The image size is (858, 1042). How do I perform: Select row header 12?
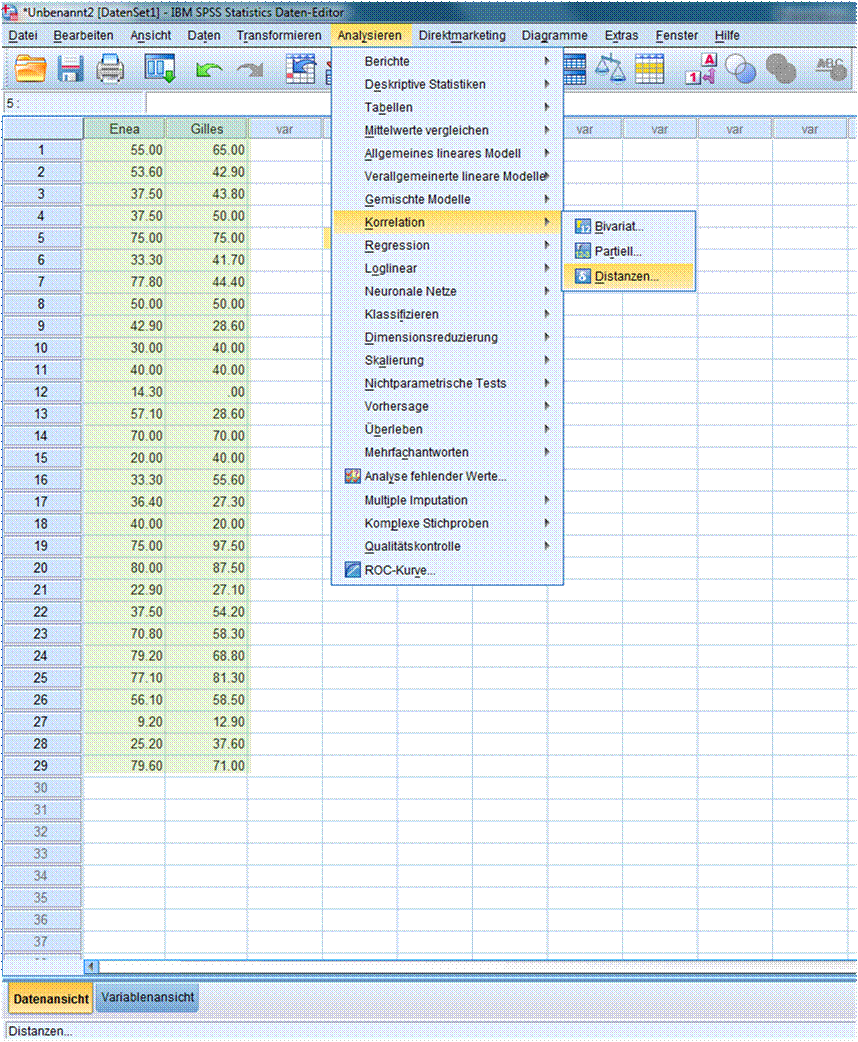[41, 392]
